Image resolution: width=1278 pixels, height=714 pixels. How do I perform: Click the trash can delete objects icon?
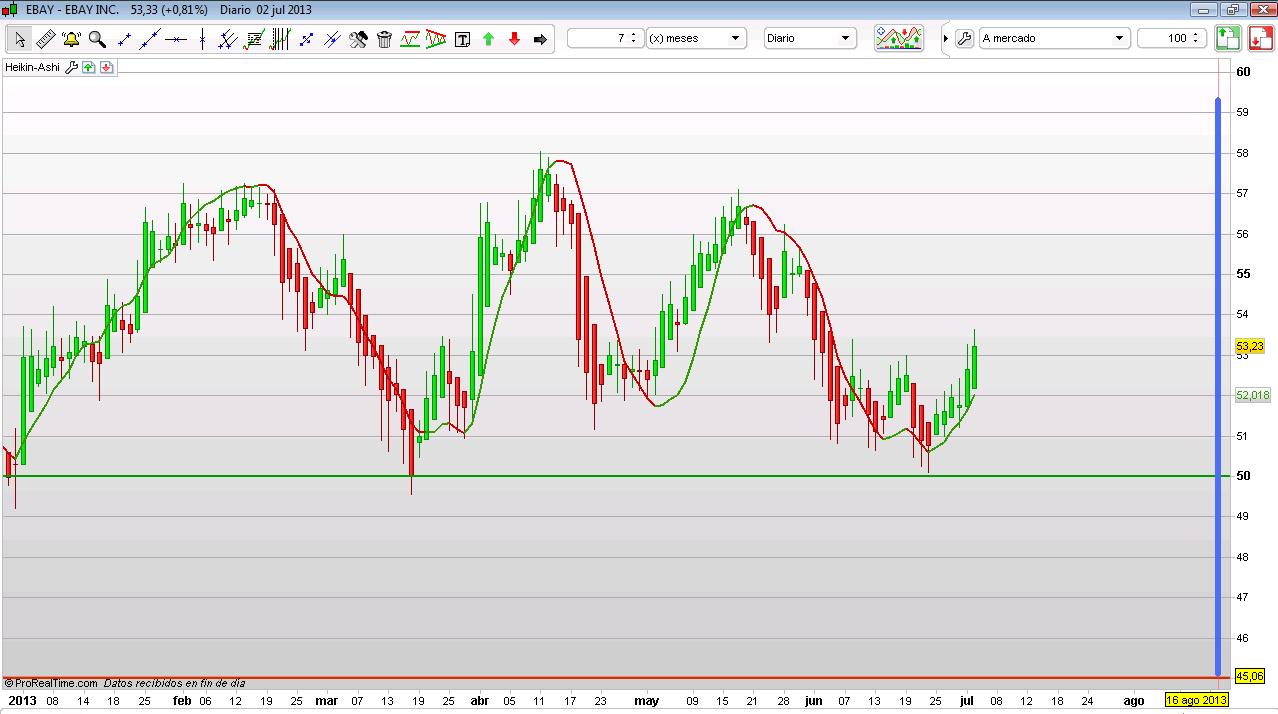tap(384, 39)
